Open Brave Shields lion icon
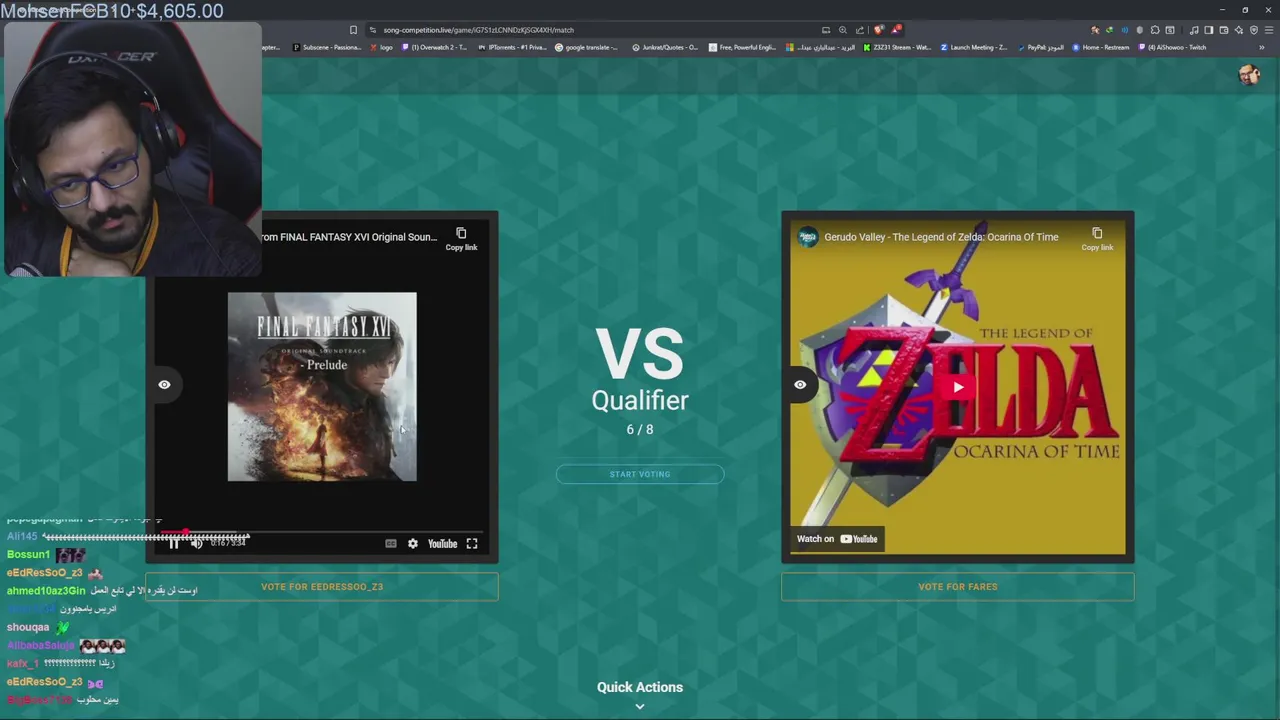This screenshot has height=720, width=1280. (878, 30)
